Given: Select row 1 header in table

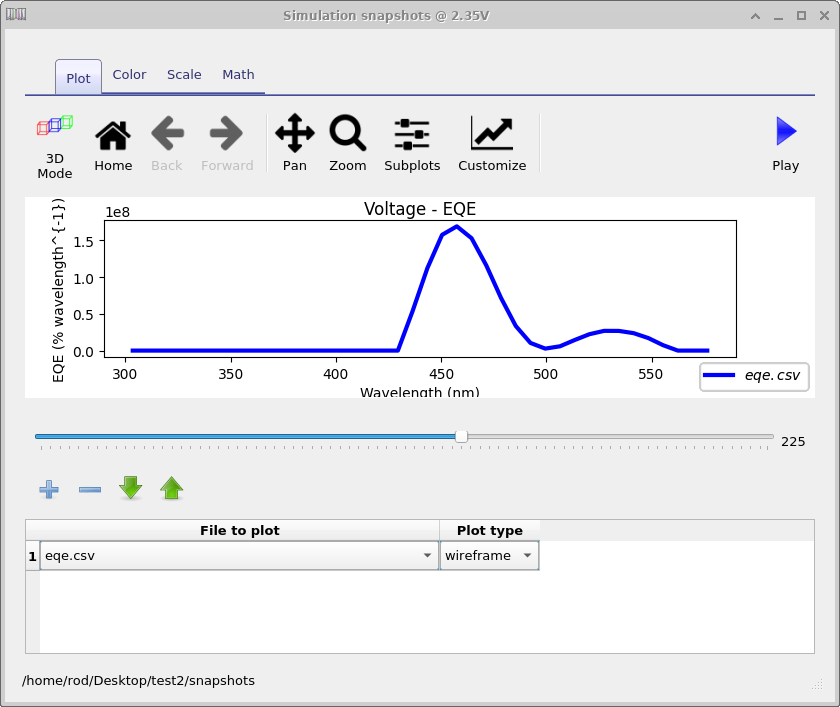Looking at the screenshot, I should (x=32, y=556).
